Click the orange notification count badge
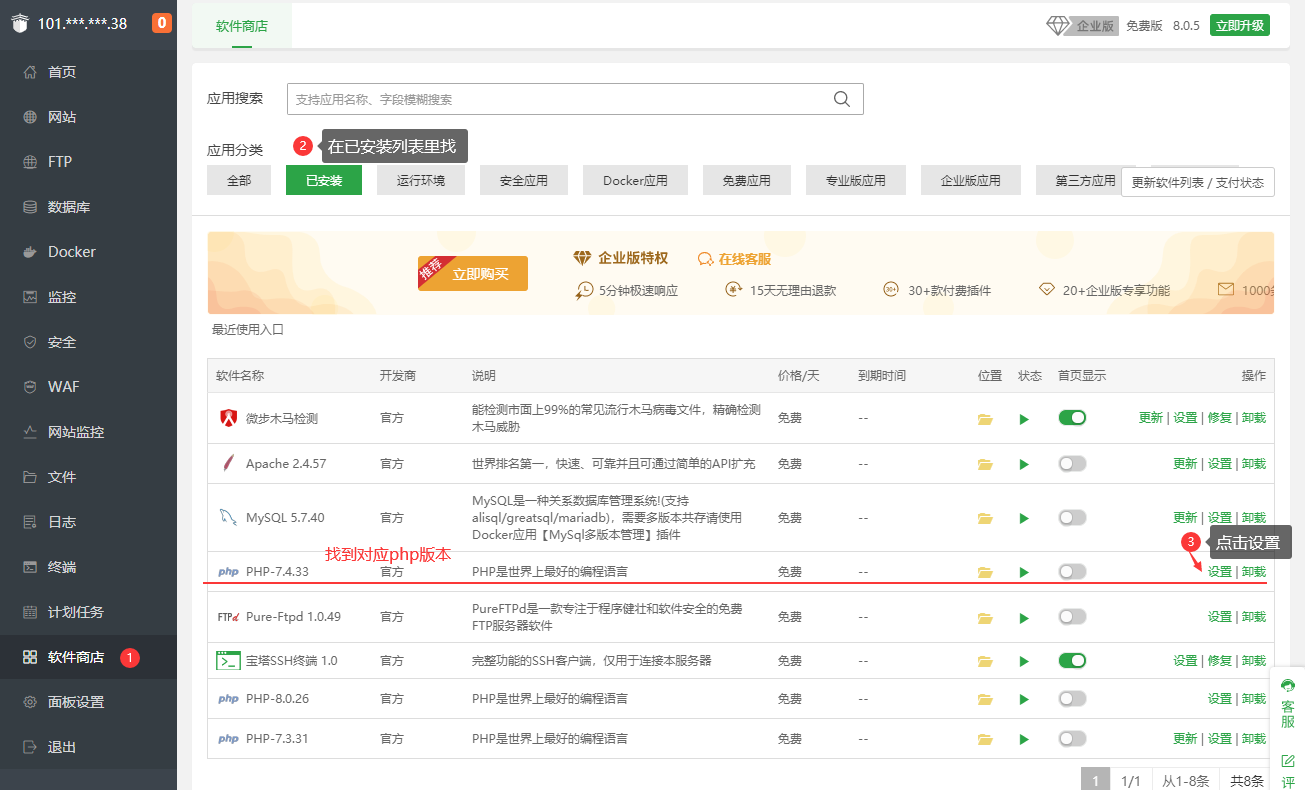Screen dimensions: 1305x790 tap(162, 23)
